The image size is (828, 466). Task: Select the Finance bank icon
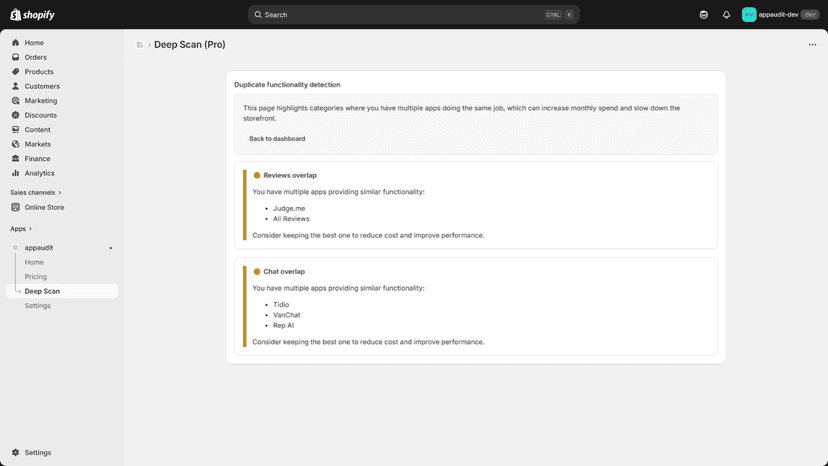tap(15, 159)
